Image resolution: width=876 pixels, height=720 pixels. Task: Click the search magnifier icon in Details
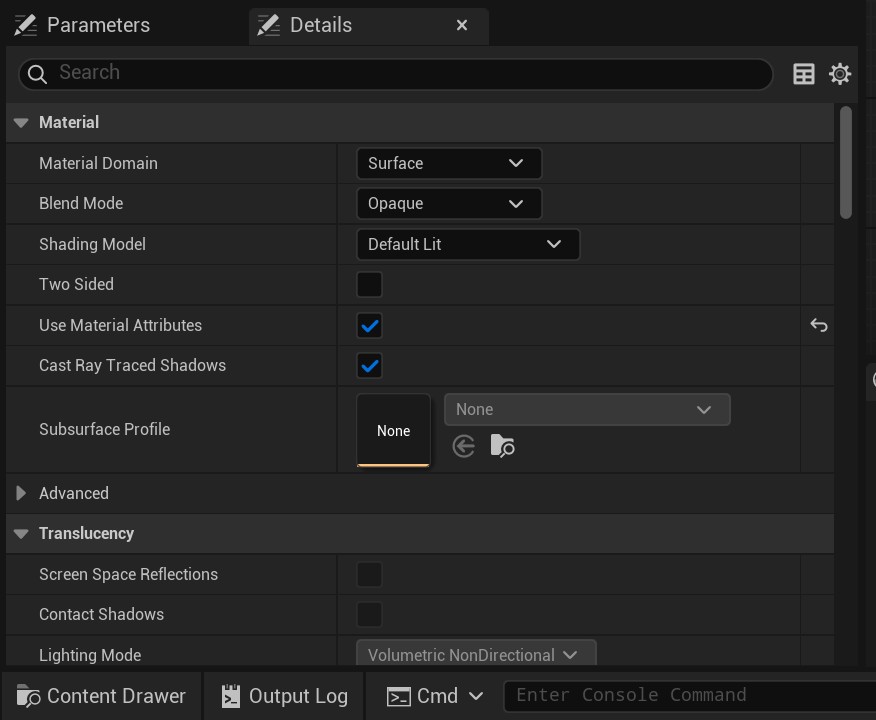tap(37, 74)
